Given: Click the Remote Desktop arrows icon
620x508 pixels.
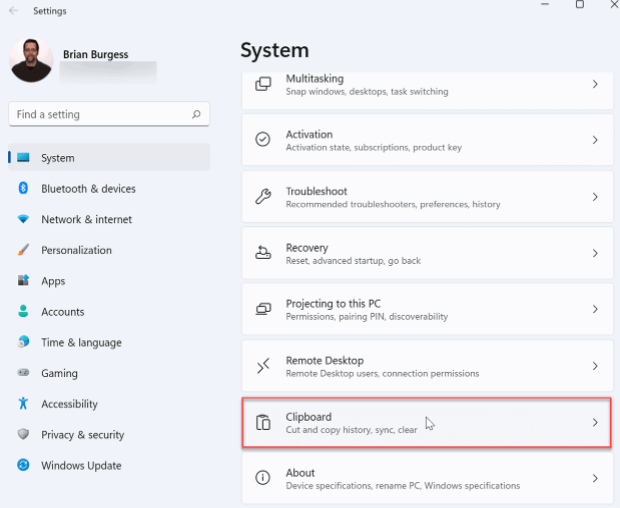Looking at the screenshot, I should [263, 366].
